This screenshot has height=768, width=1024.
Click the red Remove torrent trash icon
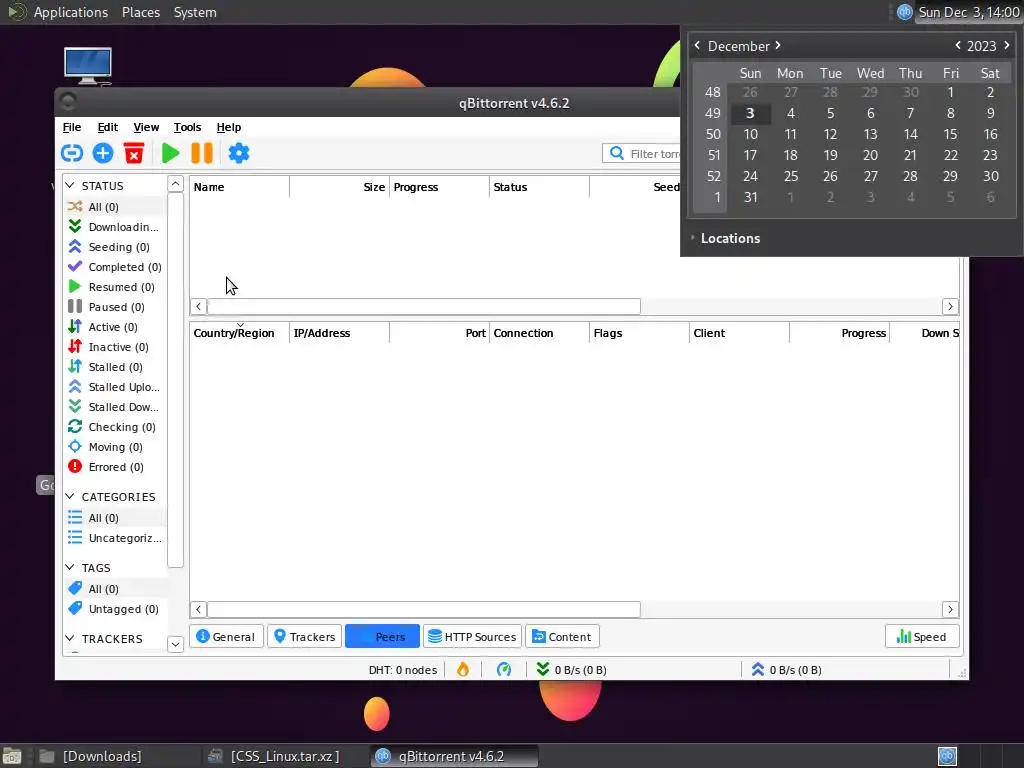[134, 153]
